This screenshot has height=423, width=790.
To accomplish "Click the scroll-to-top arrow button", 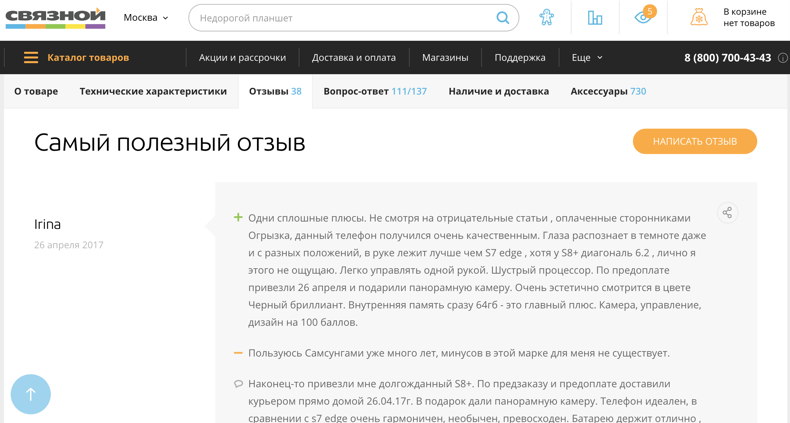I will pyautogui.click(x=31, y=394).
